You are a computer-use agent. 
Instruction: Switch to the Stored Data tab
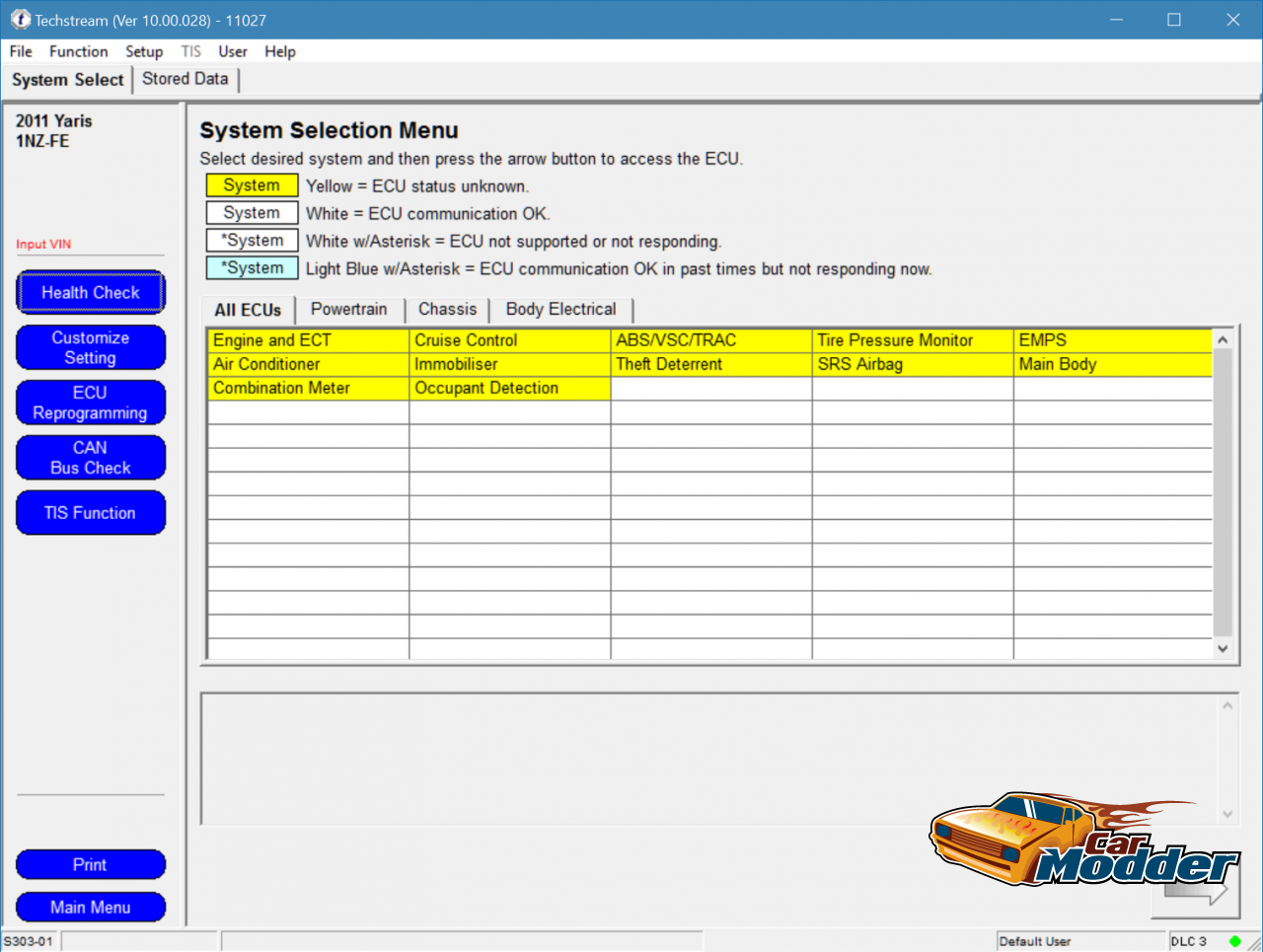click(x=186, y=79)
